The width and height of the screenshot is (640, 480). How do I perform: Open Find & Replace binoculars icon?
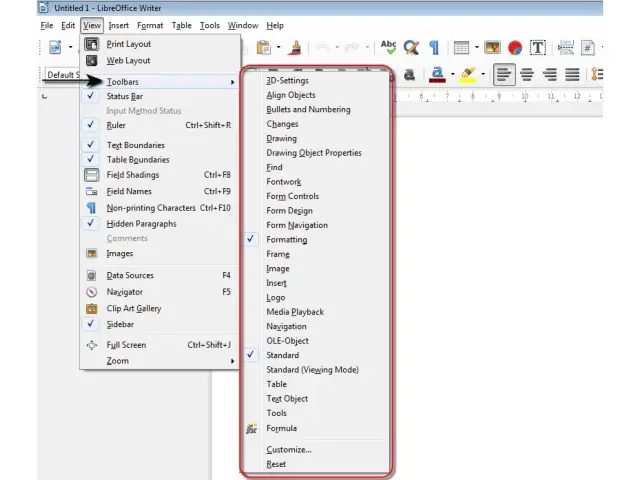coord(411,47)
